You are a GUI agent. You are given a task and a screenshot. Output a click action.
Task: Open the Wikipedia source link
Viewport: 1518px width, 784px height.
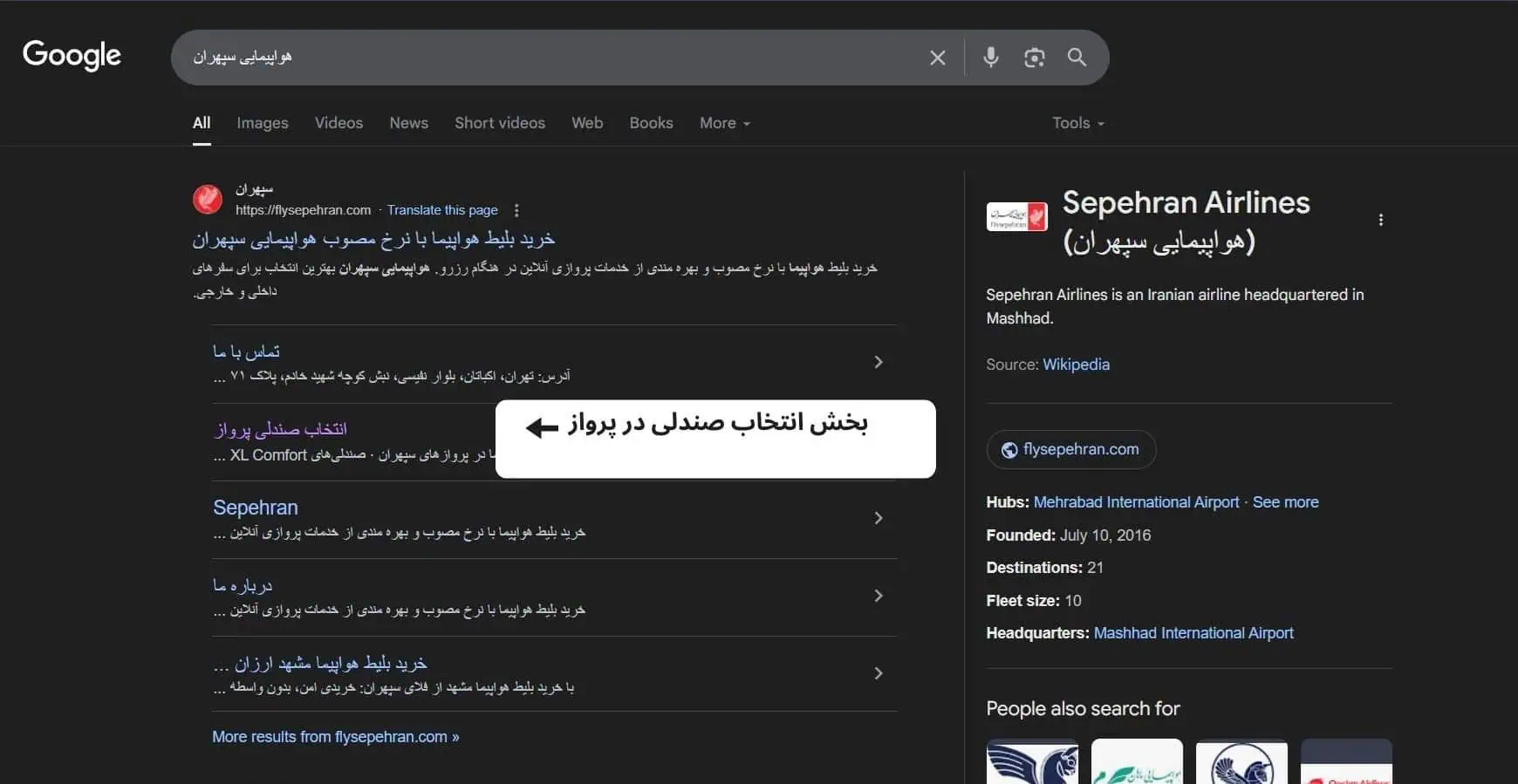click(x=1076, y=365)
